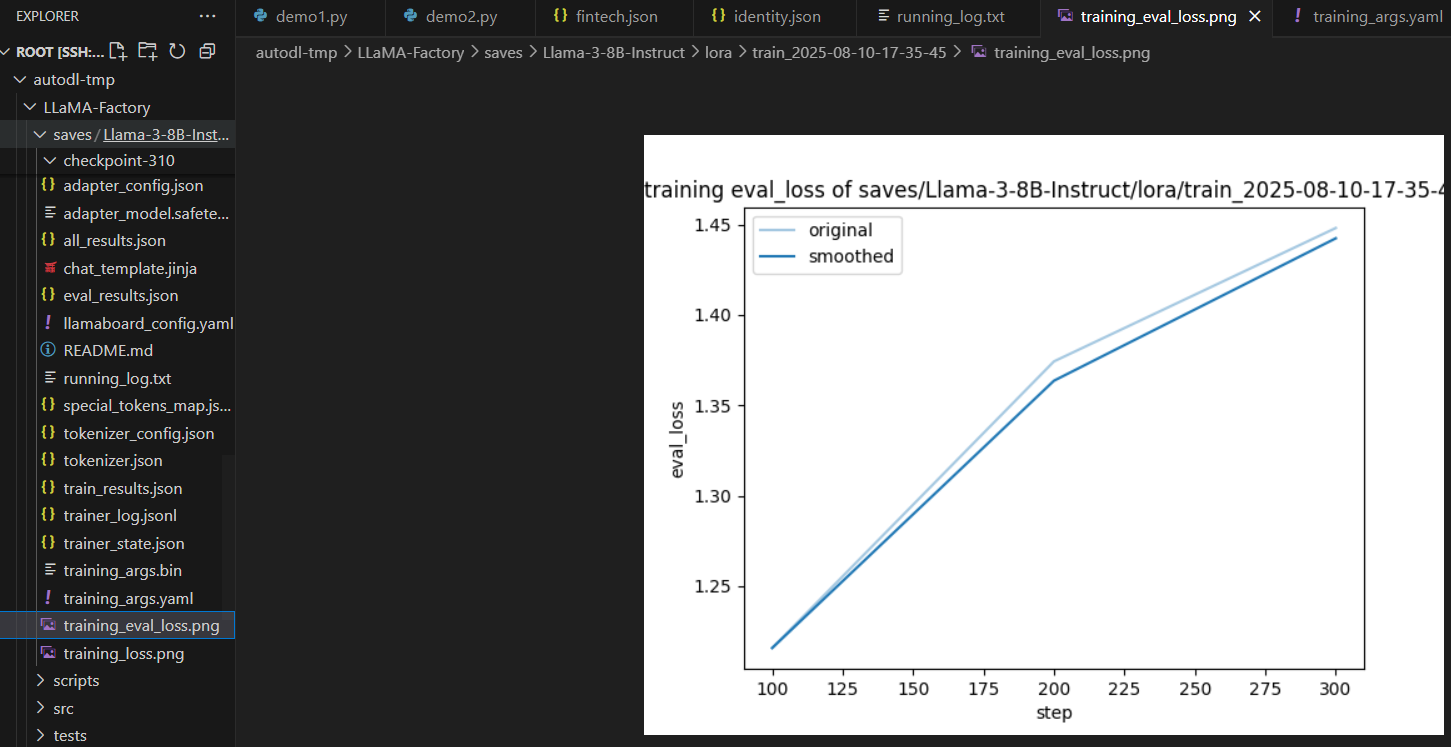This screenshot has height=747, width=1451.
Task: Click the JSON braces icon on fintech.json tab
Action: coord(560,16)
